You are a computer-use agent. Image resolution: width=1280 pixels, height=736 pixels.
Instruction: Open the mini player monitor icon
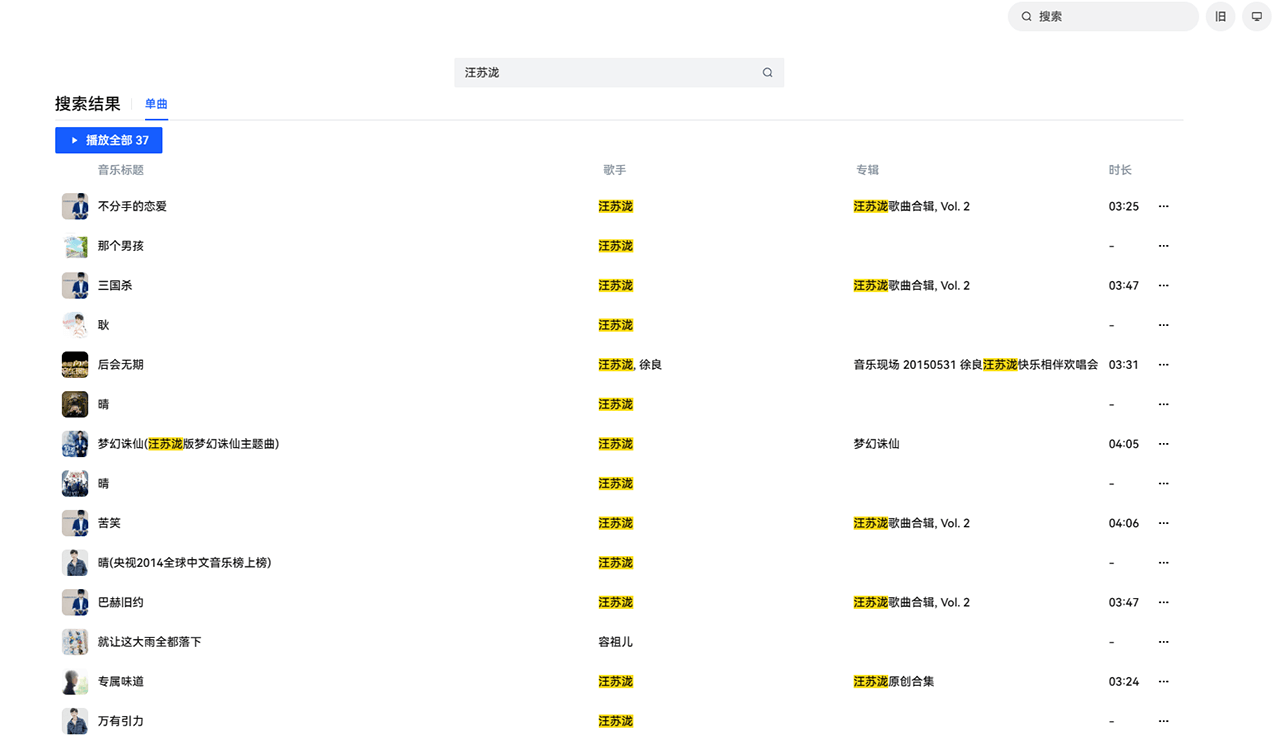(1257, 16)
